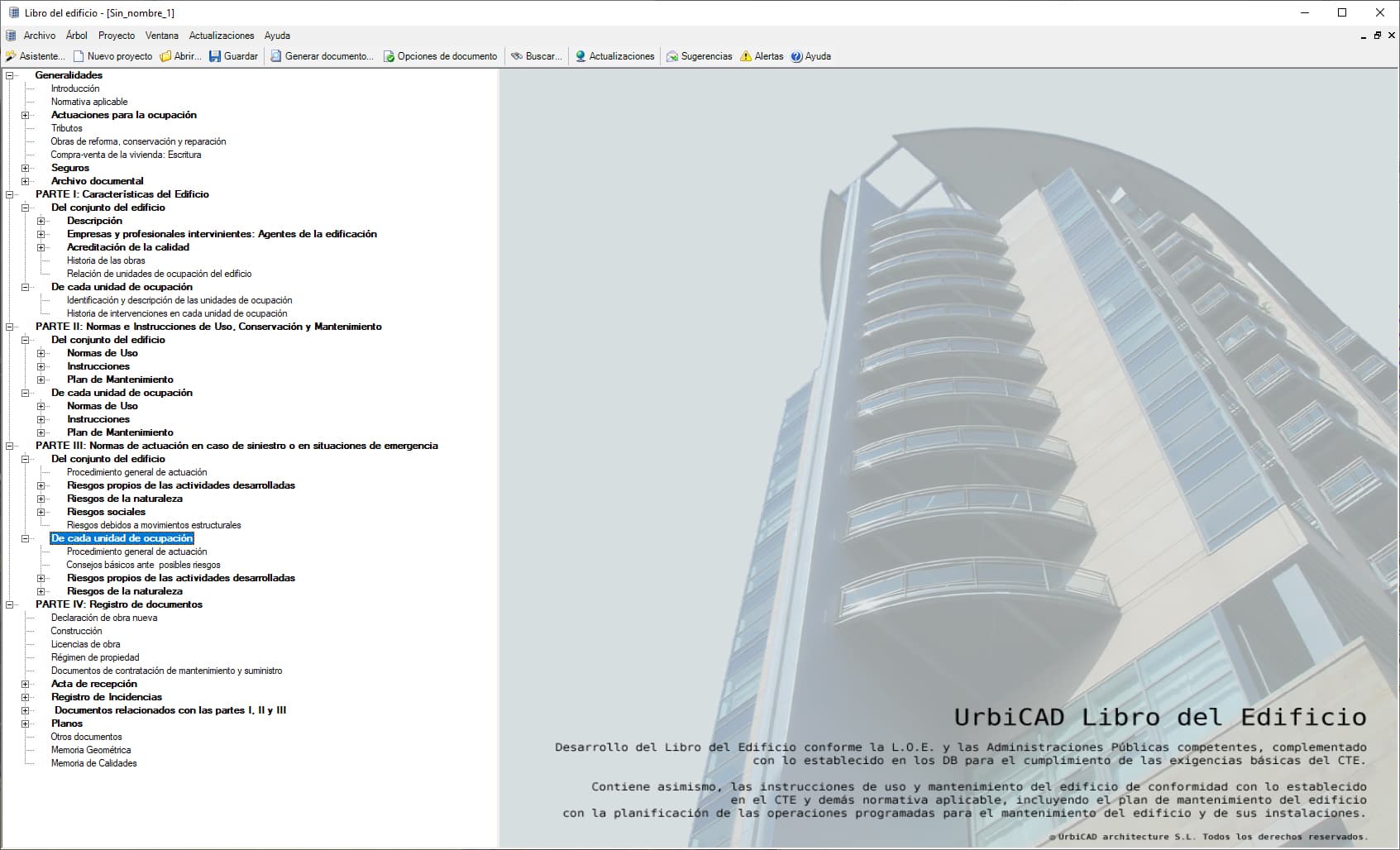Select Historia de las obras item
This screenshot has height=850, width=1400.
tap(106, 260)
